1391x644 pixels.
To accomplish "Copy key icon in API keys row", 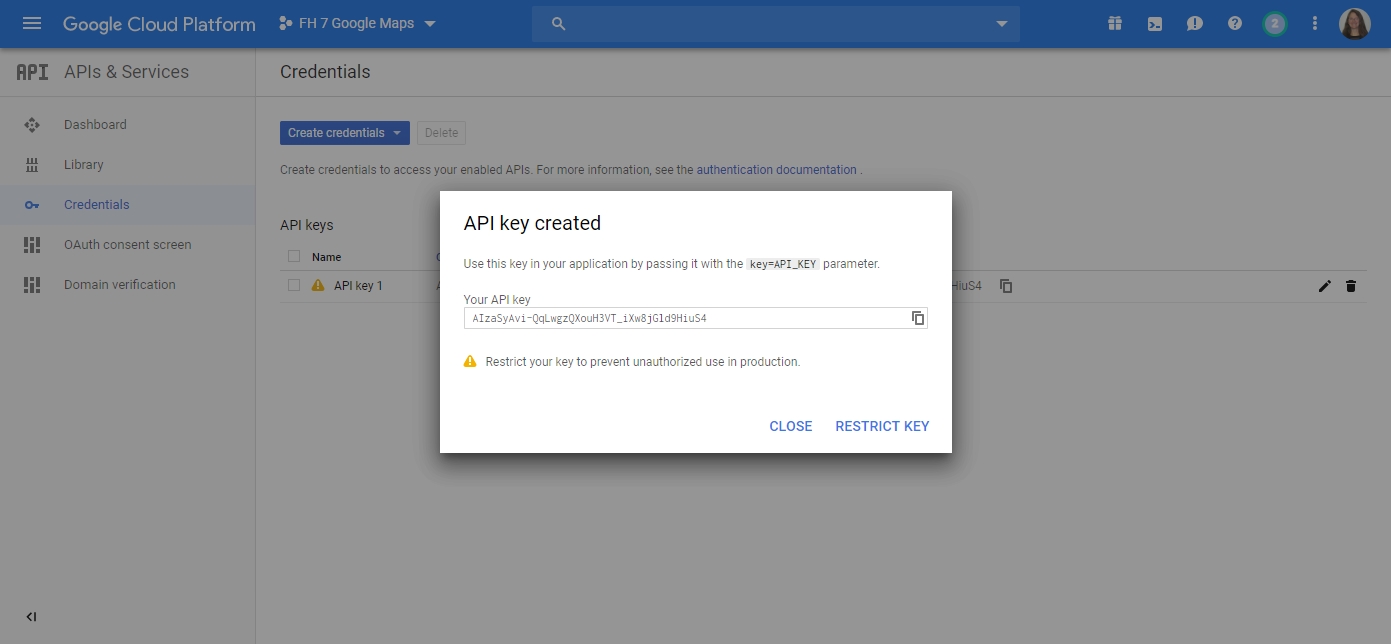I will click(1007, 286).
